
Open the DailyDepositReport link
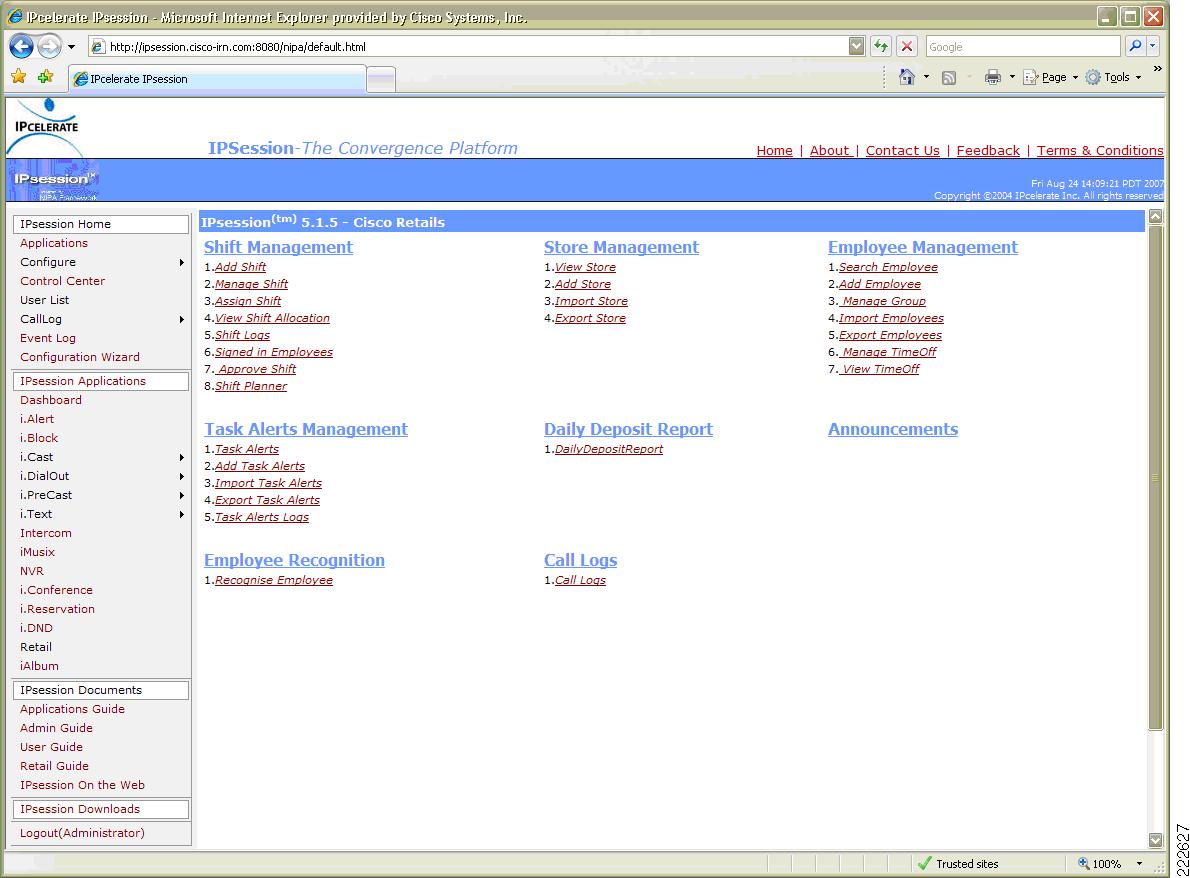[609, 449]
